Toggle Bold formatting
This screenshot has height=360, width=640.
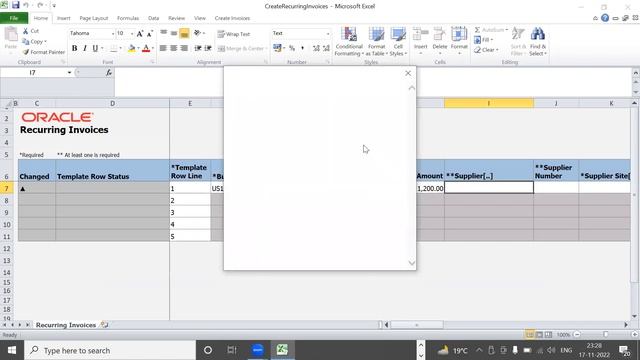point(74,48)
